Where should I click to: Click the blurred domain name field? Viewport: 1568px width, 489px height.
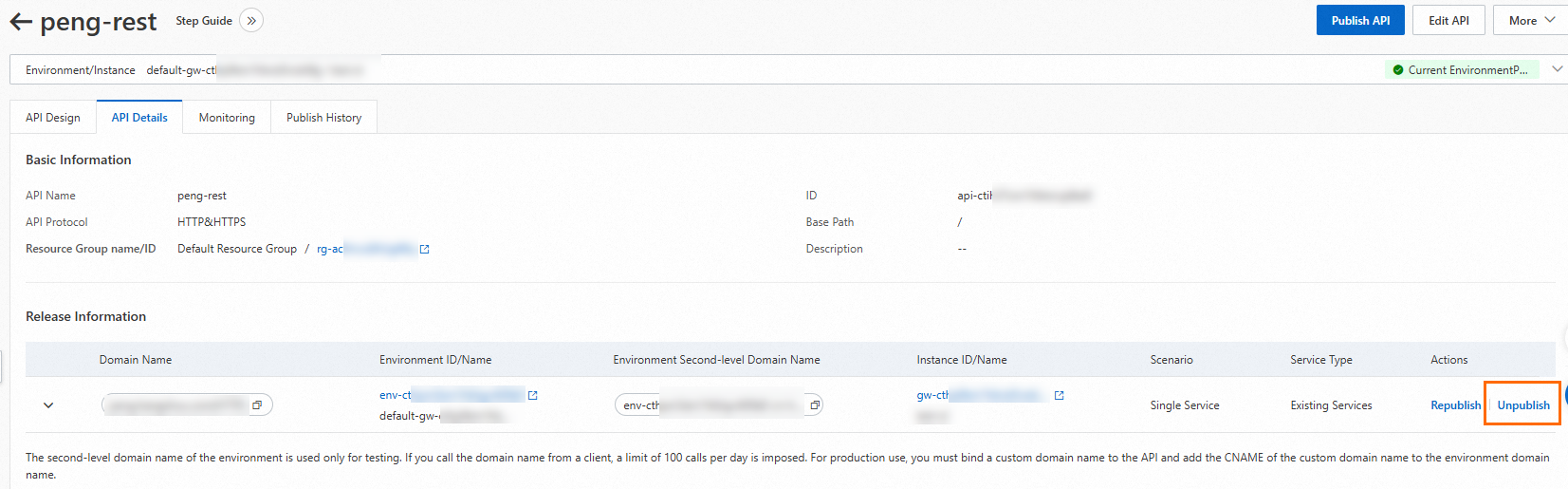click(187, 405)
